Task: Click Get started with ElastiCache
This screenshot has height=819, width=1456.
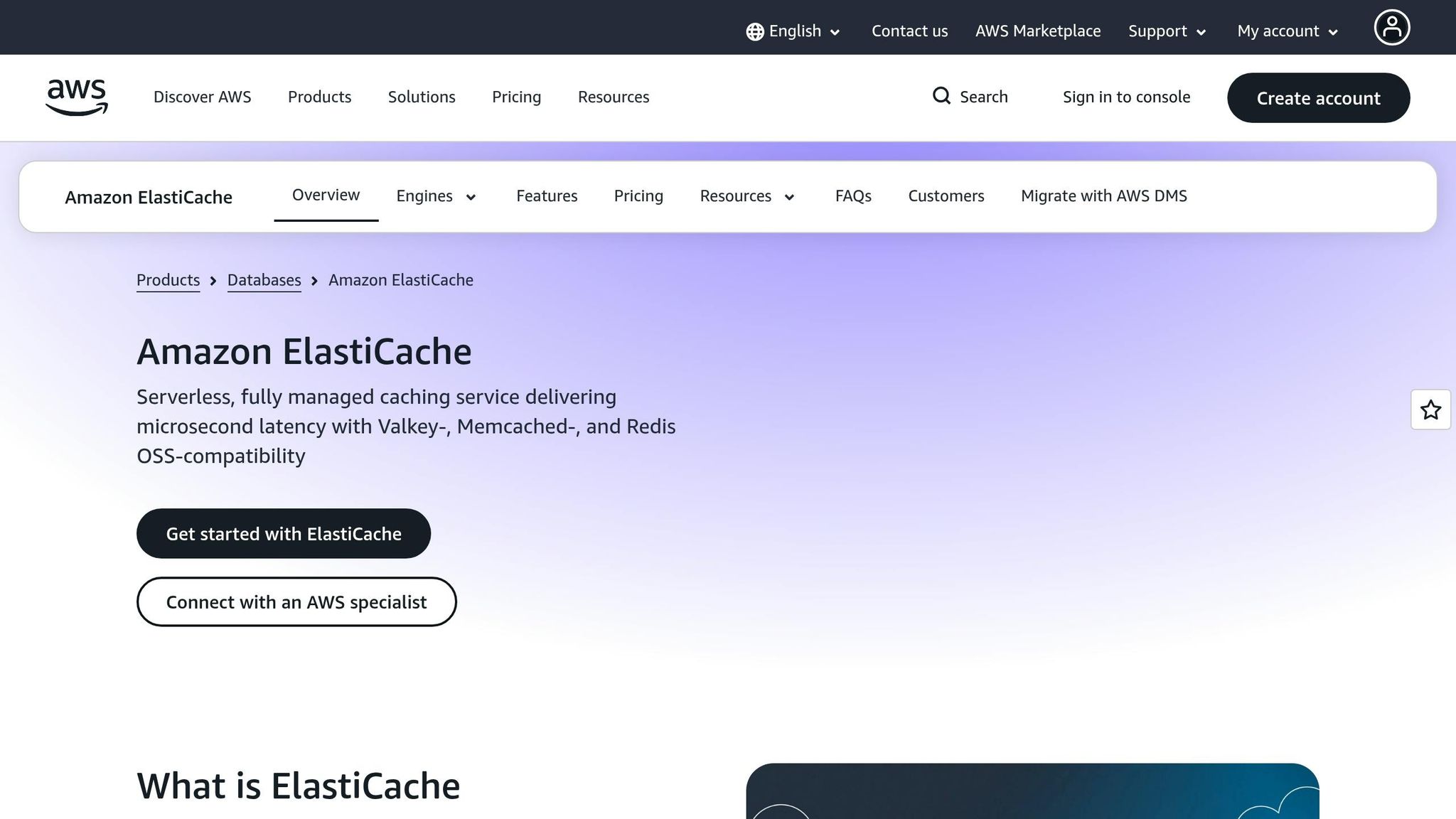Action: (283, 533)
